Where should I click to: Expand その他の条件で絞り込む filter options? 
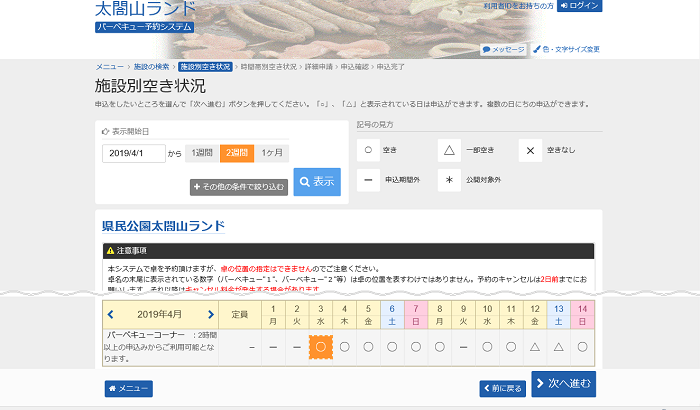coord(239,187)
